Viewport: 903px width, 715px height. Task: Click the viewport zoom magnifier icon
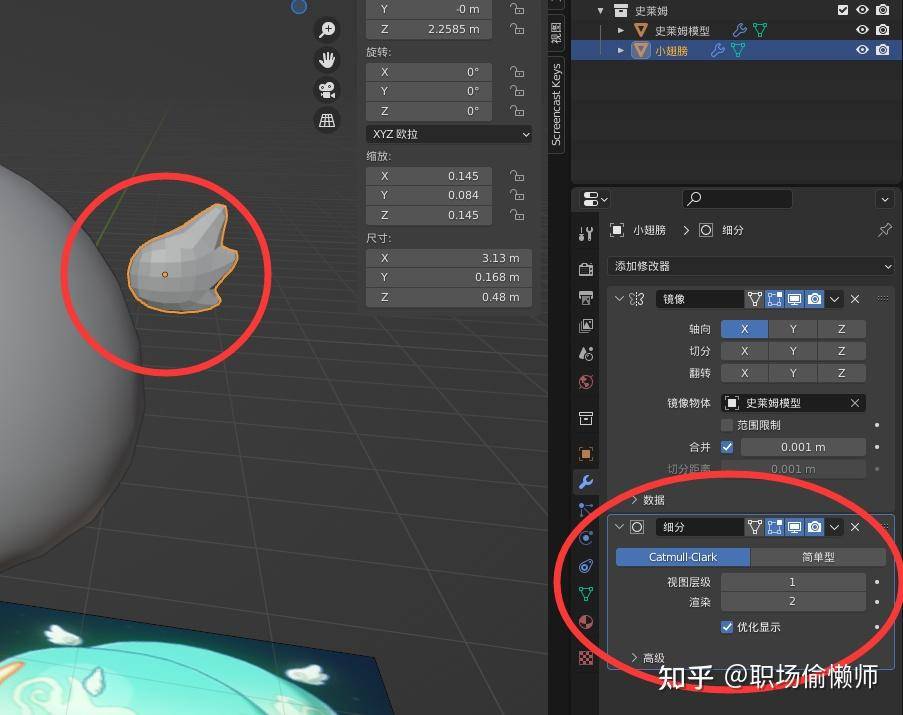[x=327, y=29]
